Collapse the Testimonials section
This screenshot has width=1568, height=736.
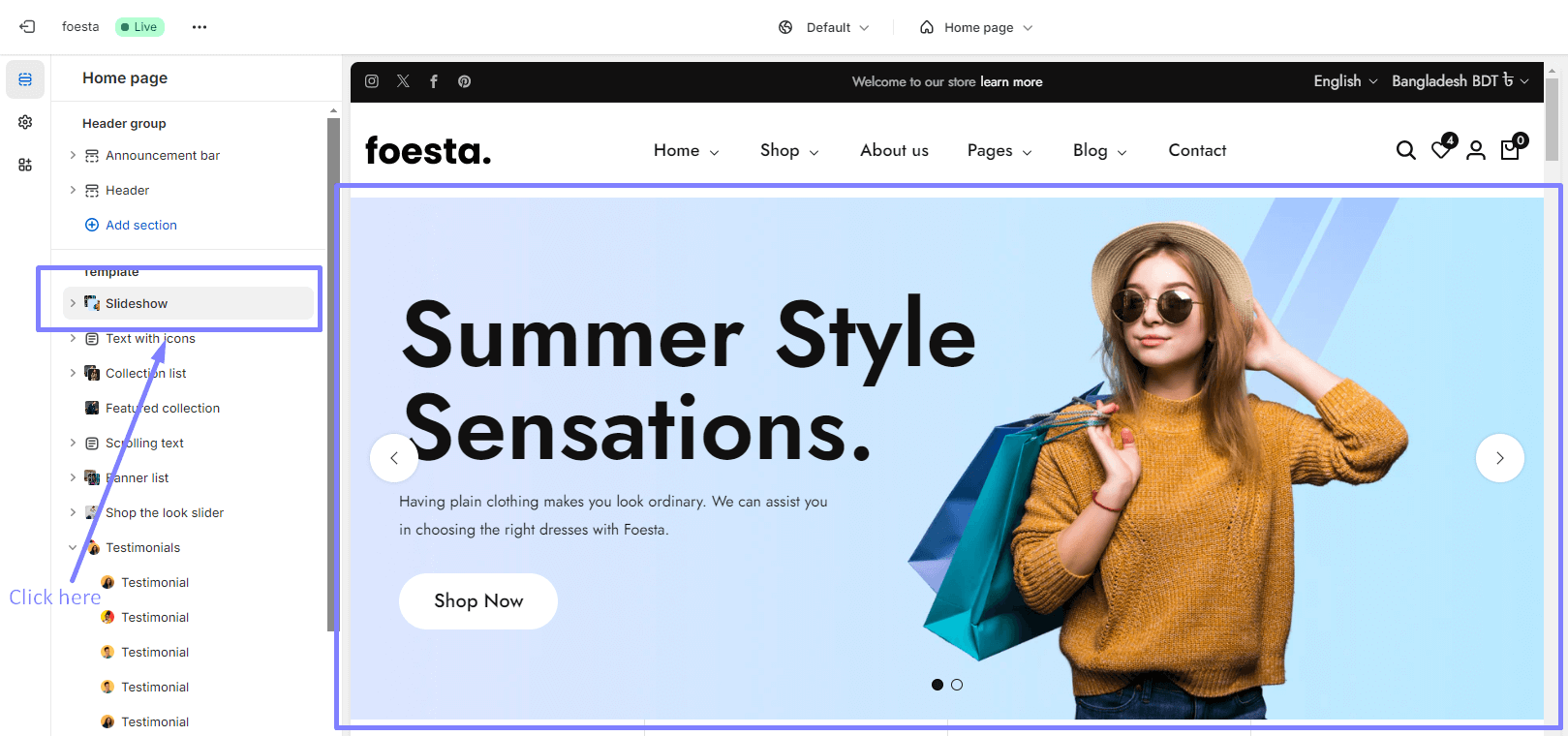point(73,547)
